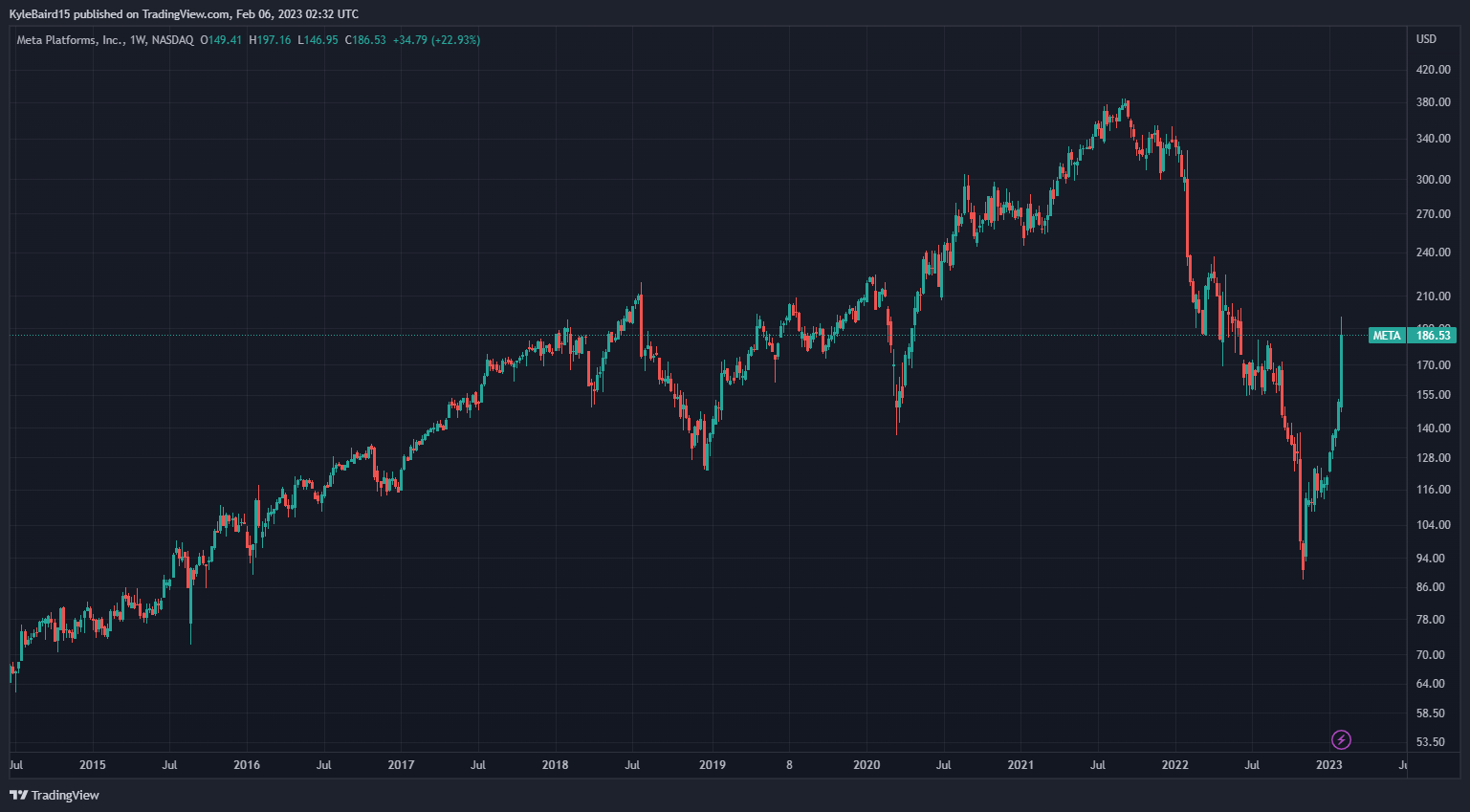Click the 128.00 price axis label
Image resolution: width=1470 pixels, height=812 pixels.
(x=1433, y=458)
